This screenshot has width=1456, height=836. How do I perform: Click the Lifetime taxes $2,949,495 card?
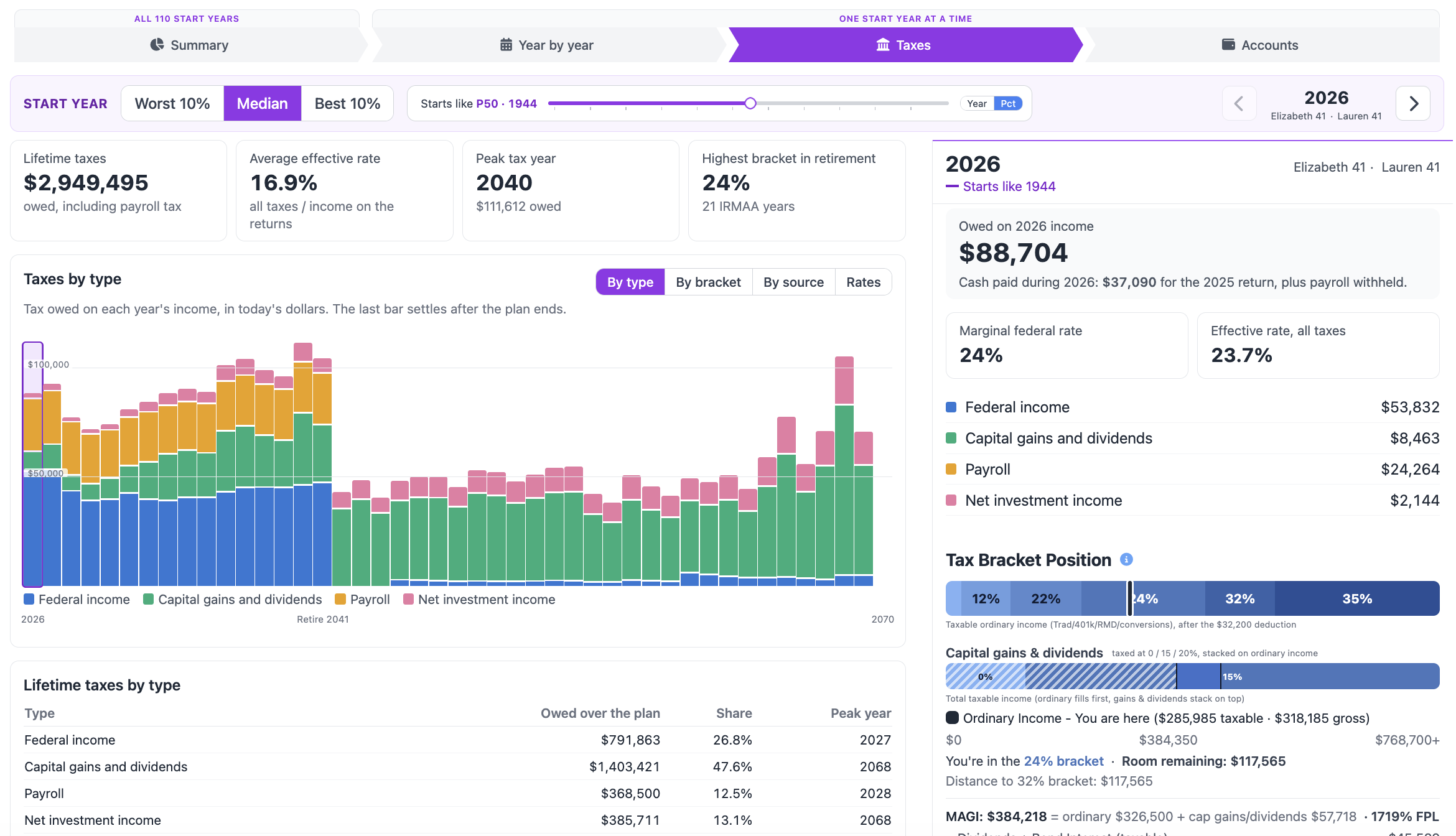coord(118,190)
